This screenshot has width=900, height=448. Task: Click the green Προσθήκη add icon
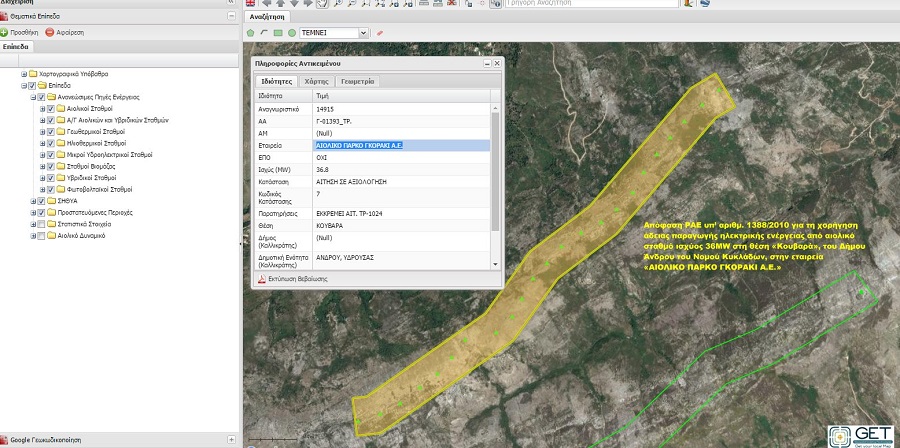(x=4, y=33)
